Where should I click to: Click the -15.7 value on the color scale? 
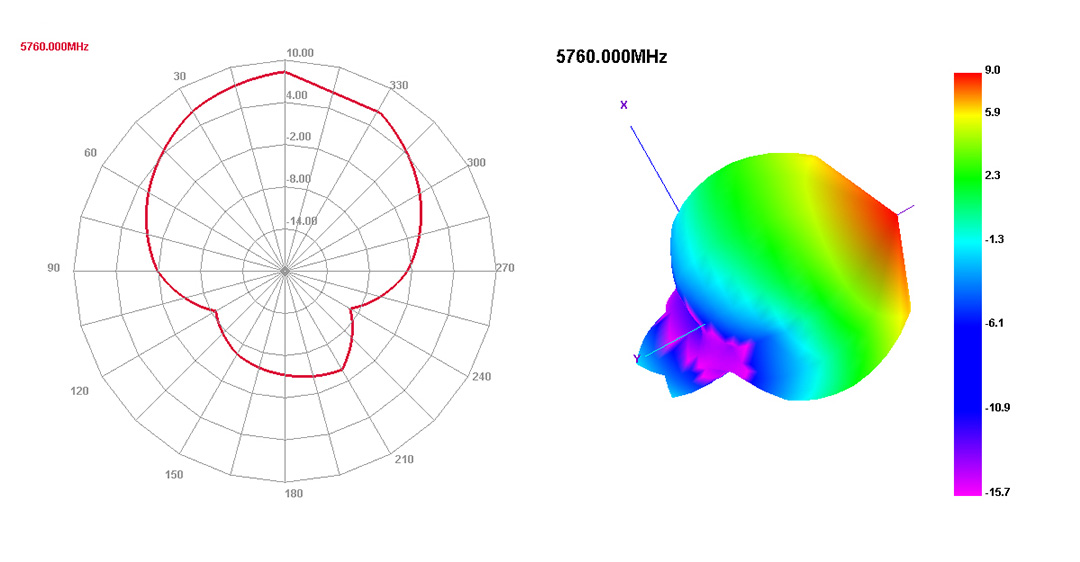[997, 492]
